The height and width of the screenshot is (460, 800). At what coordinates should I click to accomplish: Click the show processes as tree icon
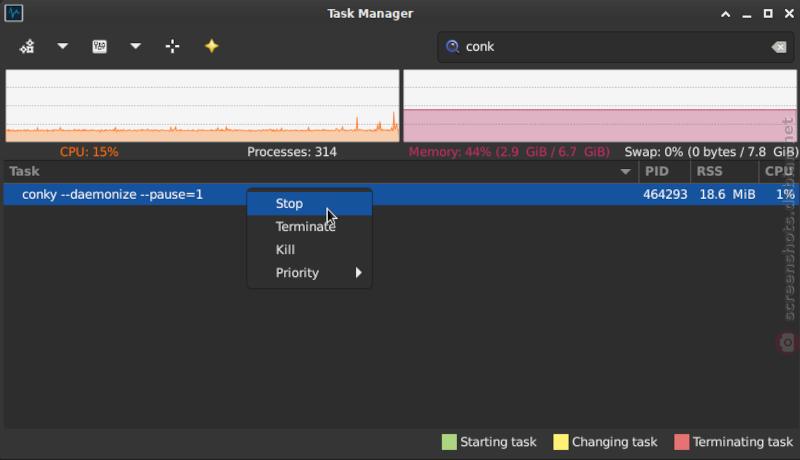[x=27, y=46]
